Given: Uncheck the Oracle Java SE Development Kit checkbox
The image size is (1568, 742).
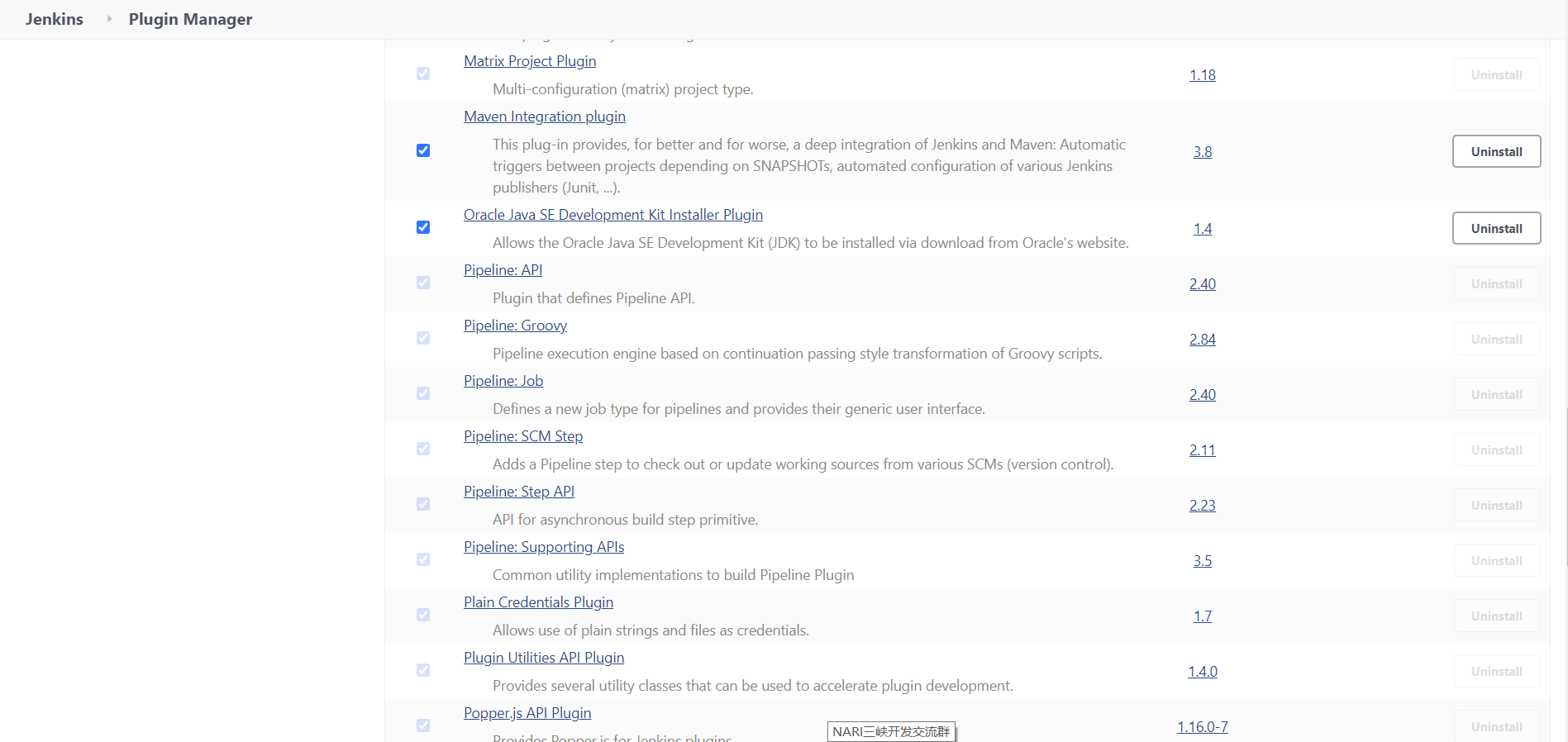Looking at the screenshot, I should pos(423,227).
